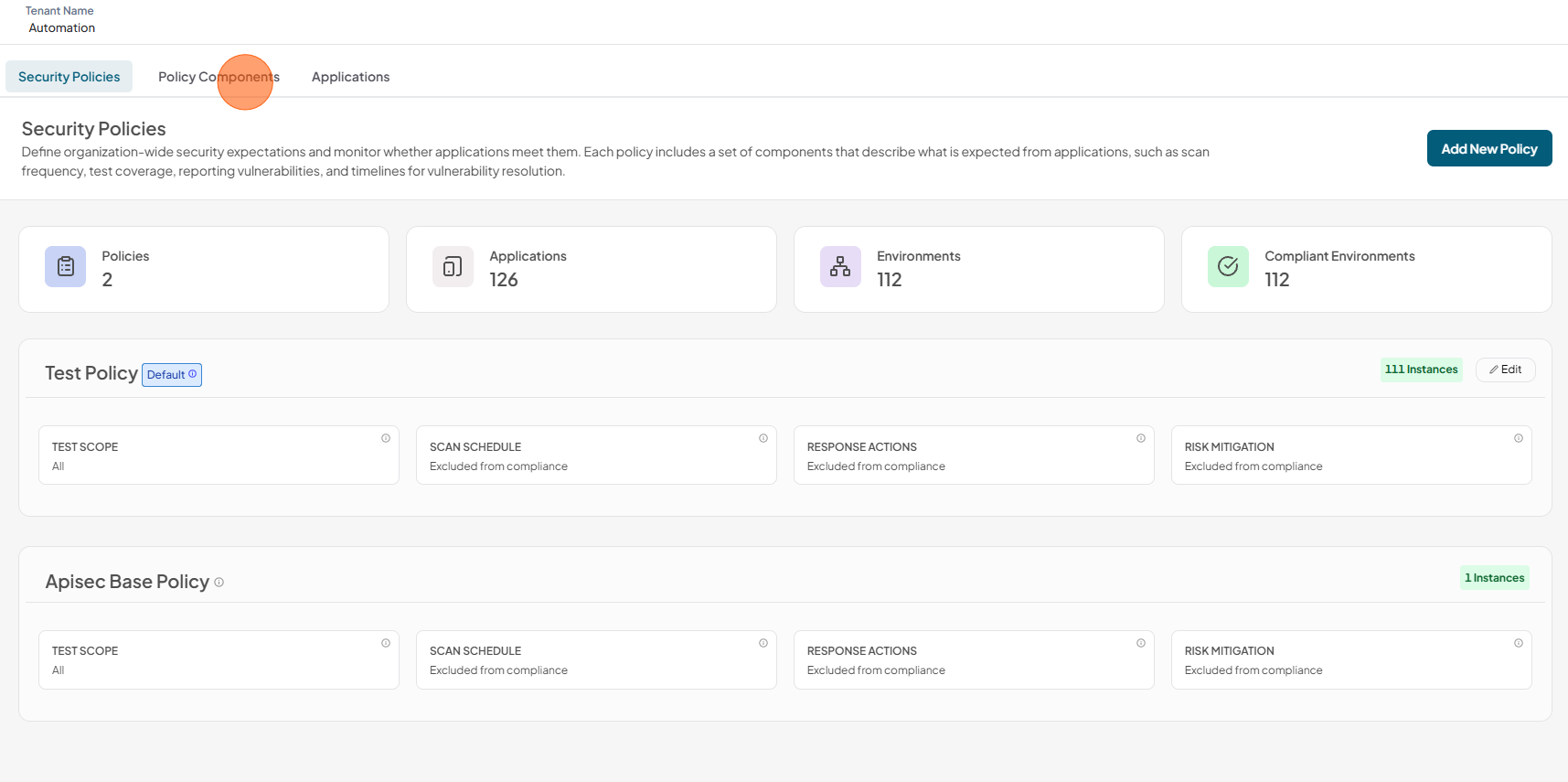This screenshot has height=782, width=1568.
Task: Click info icon on Apisec Base Policy TEST SCOPE card
Action: coord(386,643)
